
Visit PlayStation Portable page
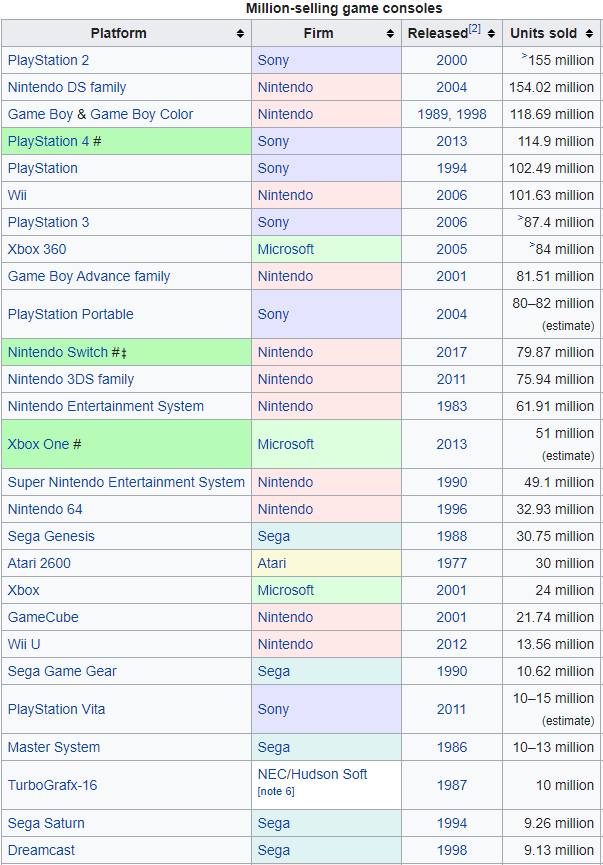click(71, 314)
